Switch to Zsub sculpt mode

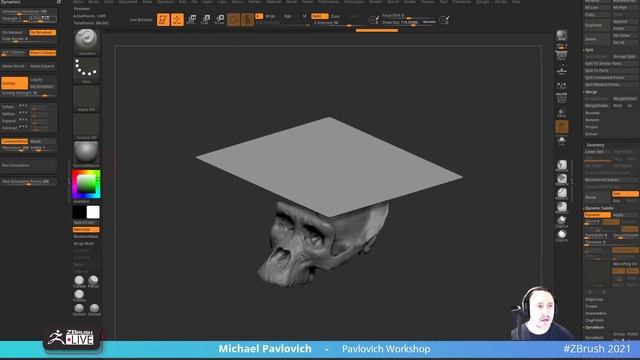(335, 16)
